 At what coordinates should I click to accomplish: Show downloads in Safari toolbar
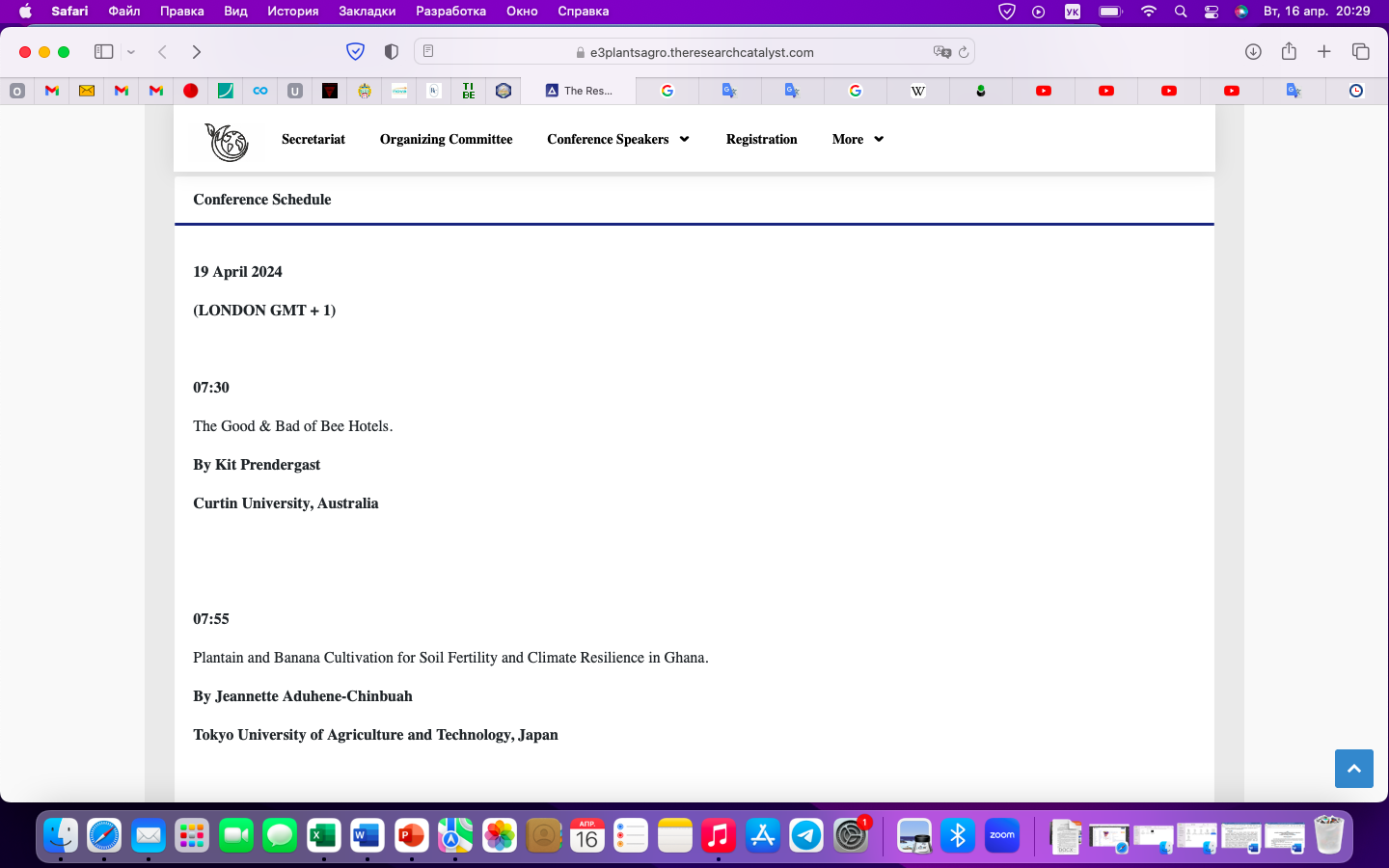click(x=1253, y=51)
